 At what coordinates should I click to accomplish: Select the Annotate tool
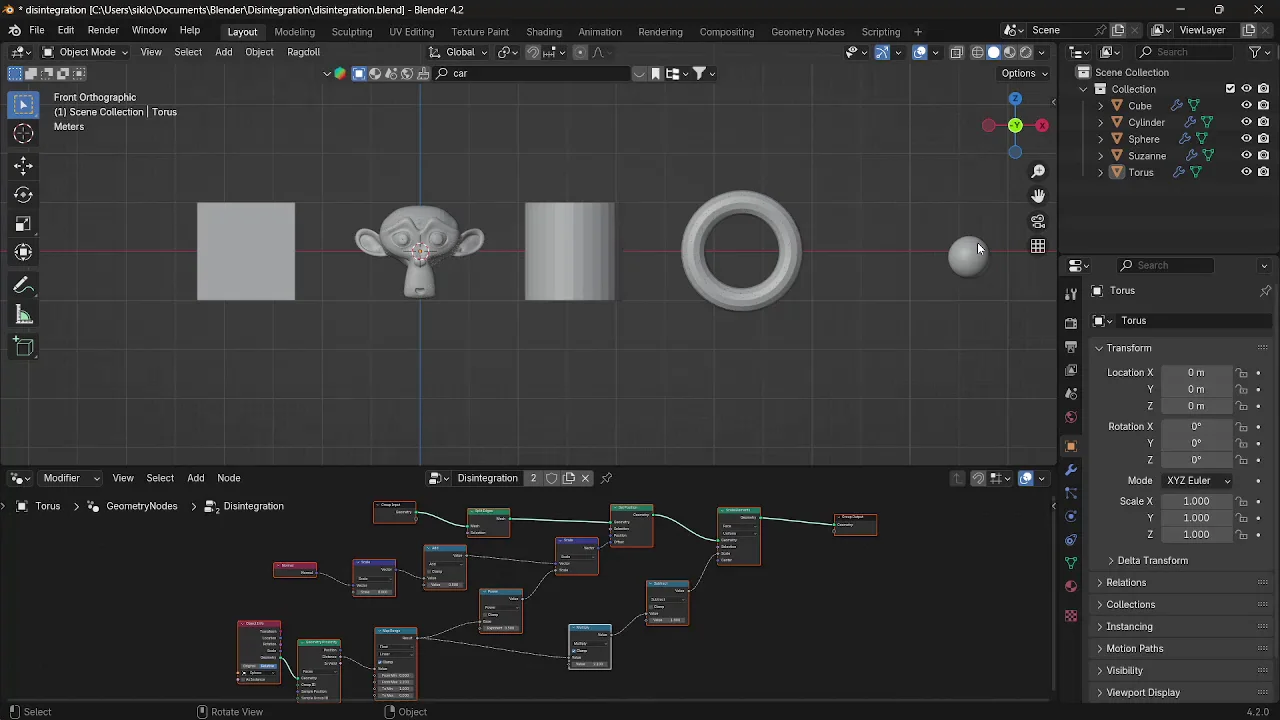pos(23,286)
